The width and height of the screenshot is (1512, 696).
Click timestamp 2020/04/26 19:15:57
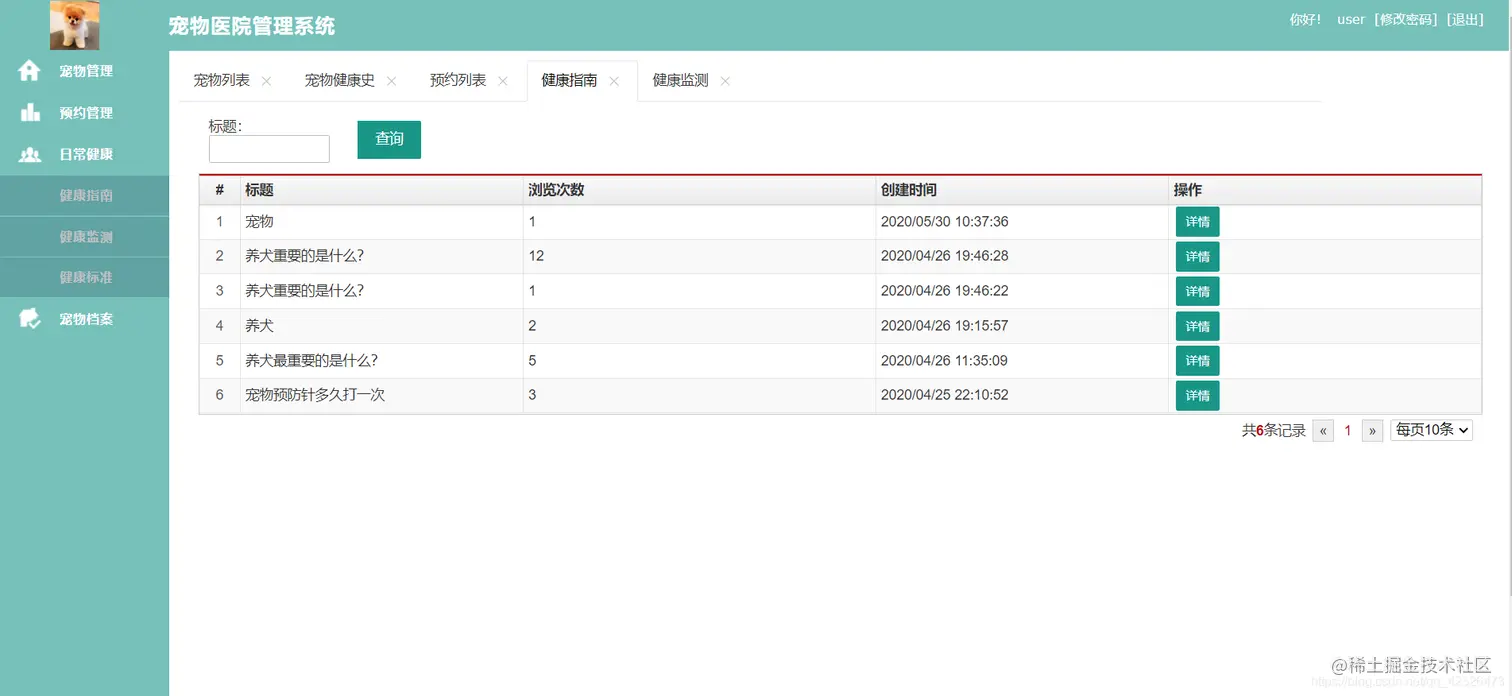(x=944, y=326)
